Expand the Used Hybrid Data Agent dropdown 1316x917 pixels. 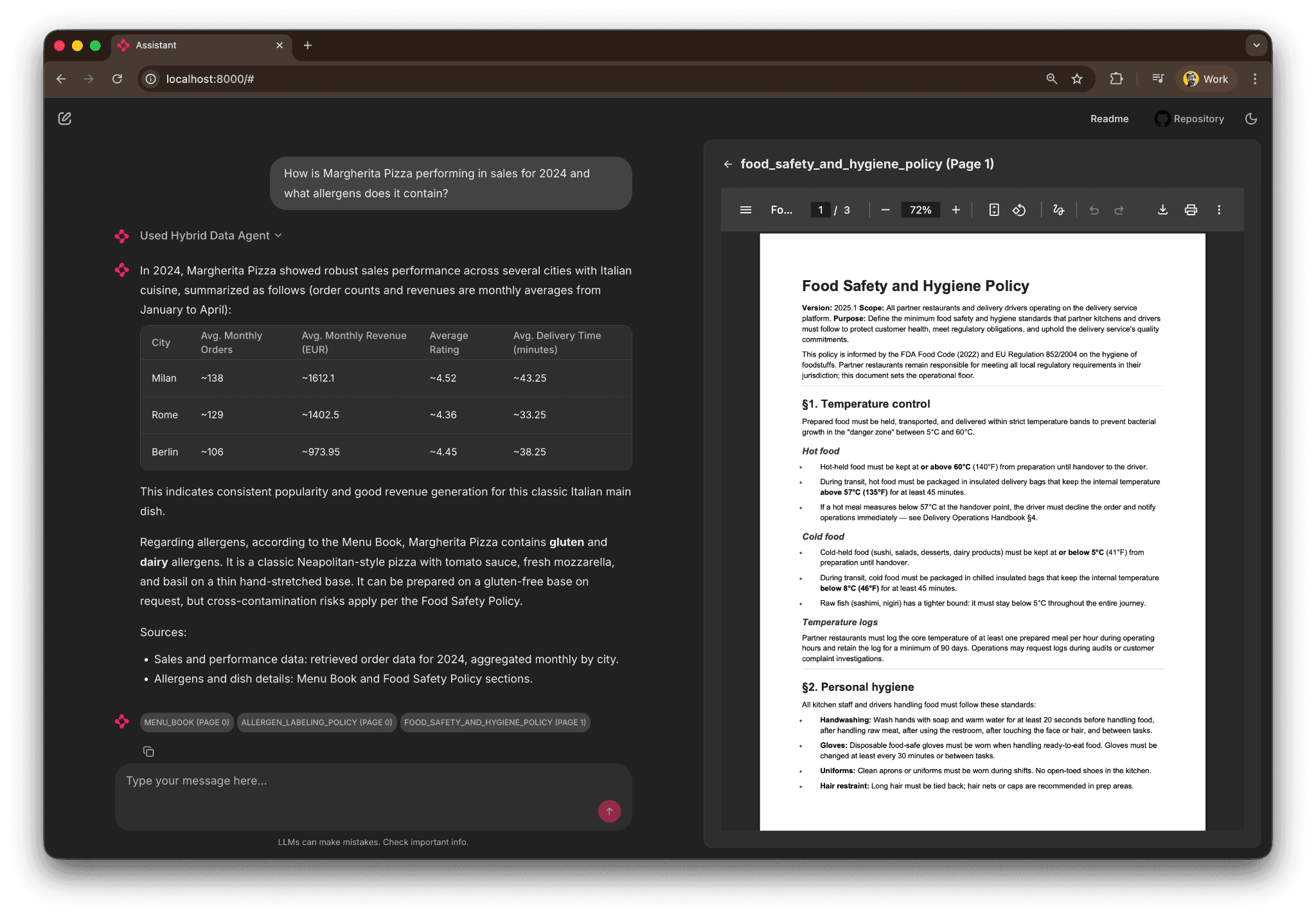(x=211, y=235)
